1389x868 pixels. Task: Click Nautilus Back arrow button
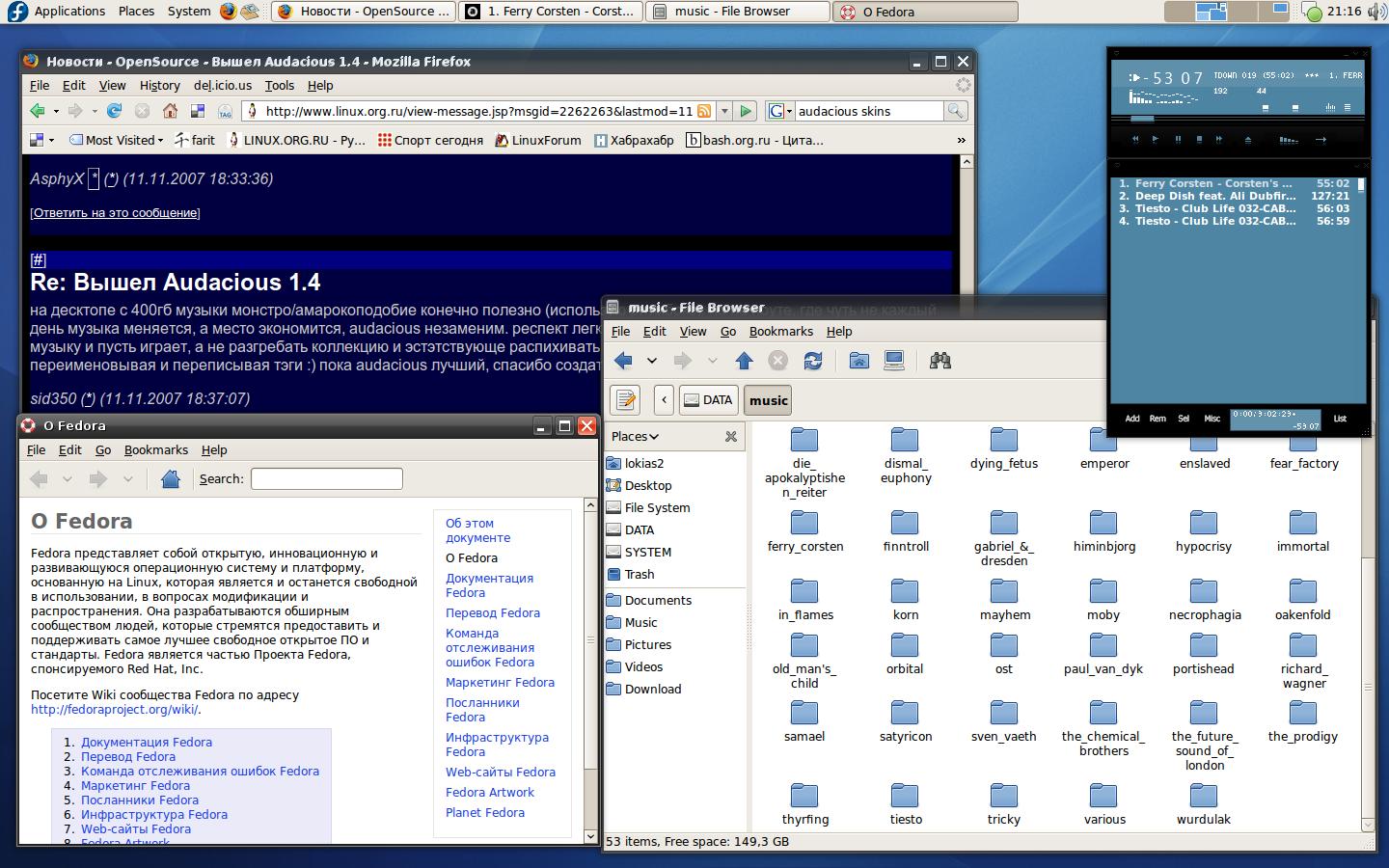(624, 361)
